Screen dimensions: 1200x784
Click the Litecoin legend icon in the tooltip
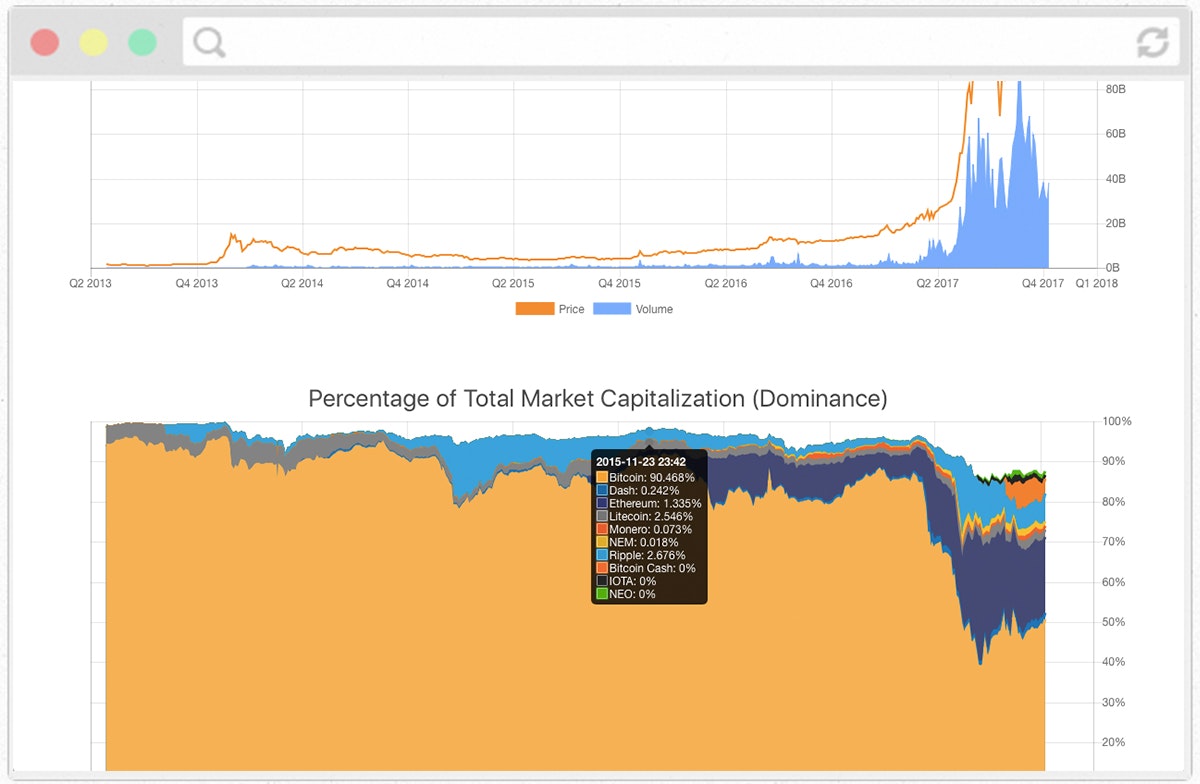click(x=601, y=515)
